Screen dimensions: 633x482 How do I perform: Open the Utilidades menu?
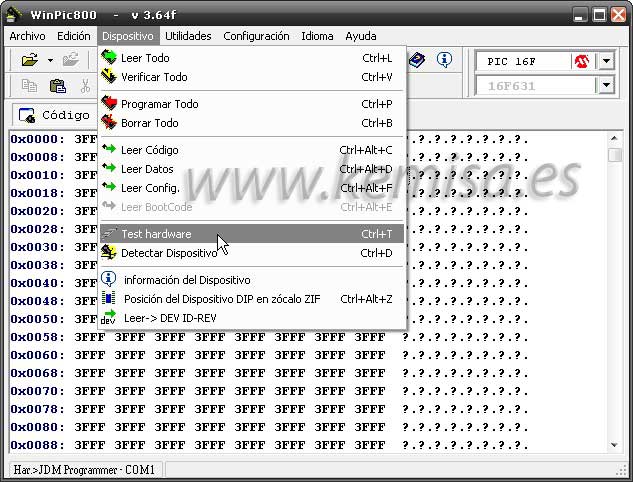[188, 36]
